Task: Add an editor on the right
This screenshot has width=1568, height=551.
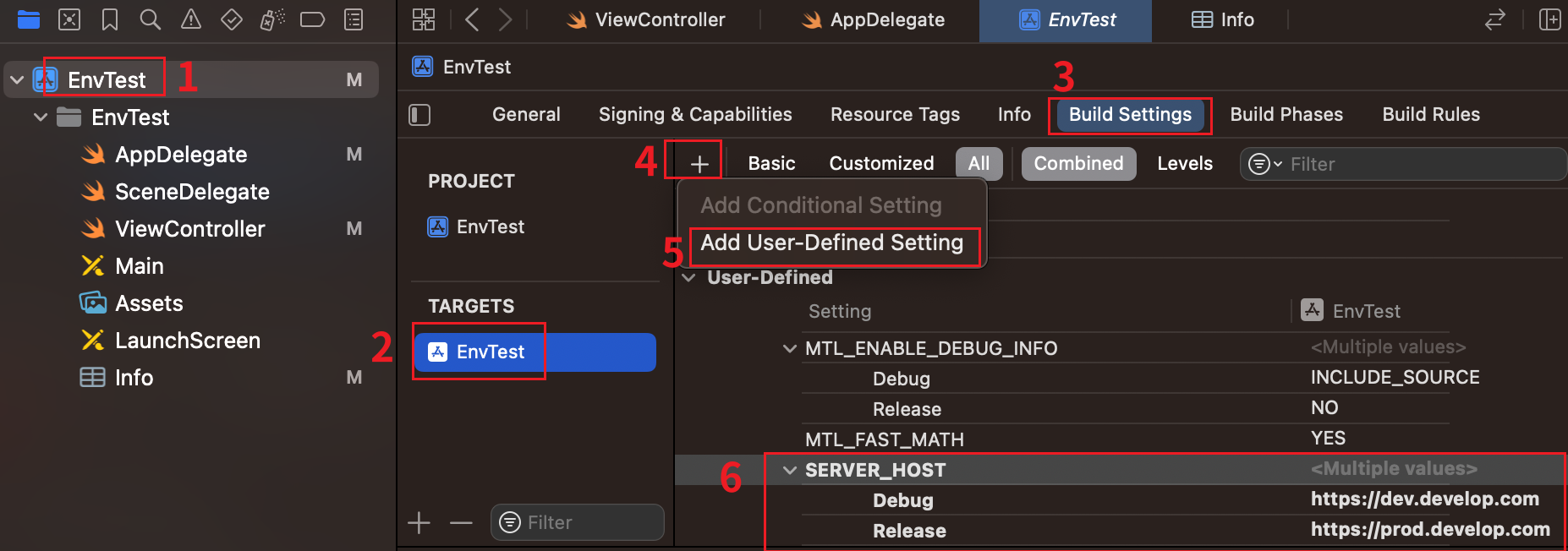Action: point(1549,19)
